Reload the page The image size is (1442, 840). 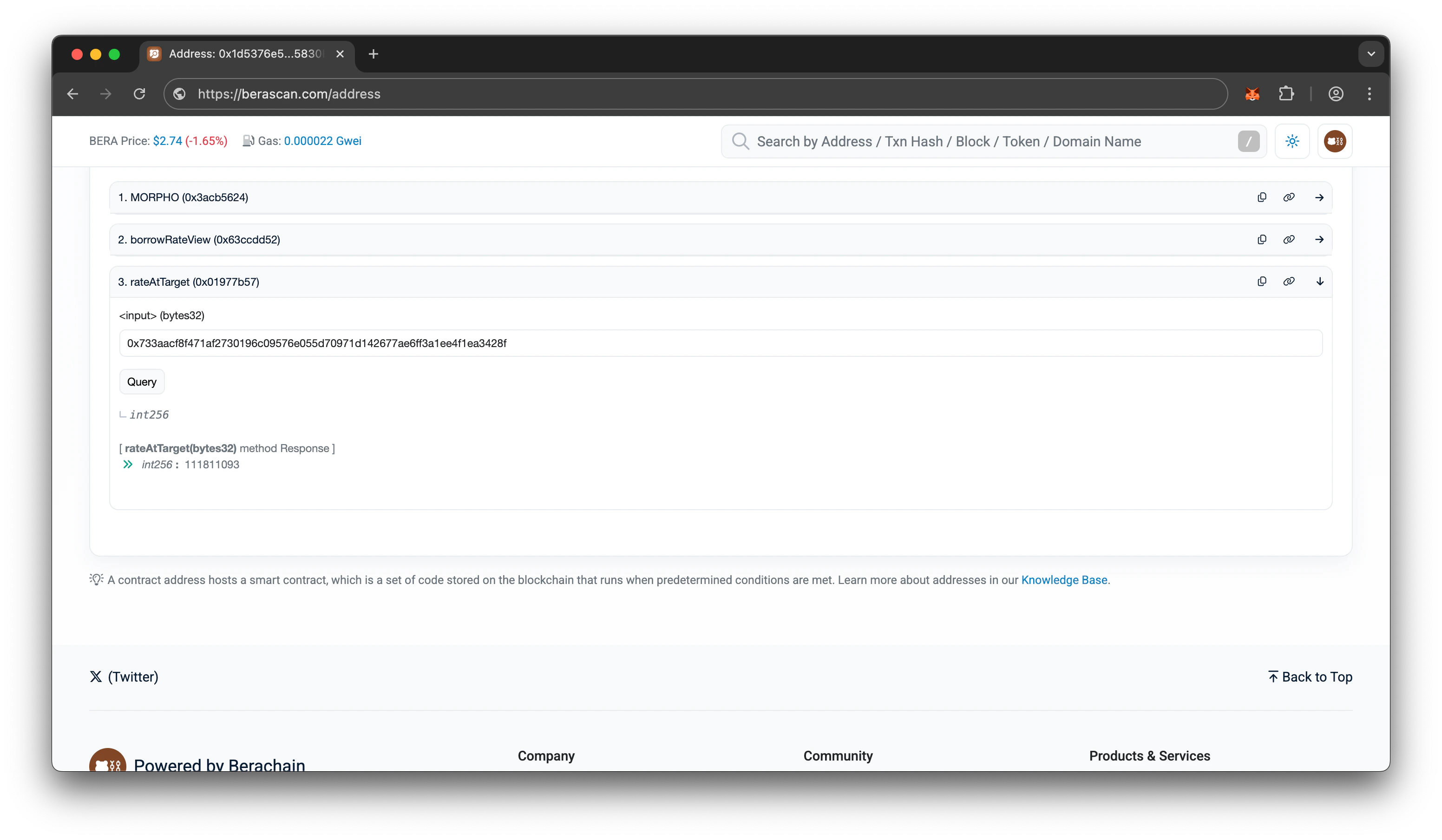[139, 94]
